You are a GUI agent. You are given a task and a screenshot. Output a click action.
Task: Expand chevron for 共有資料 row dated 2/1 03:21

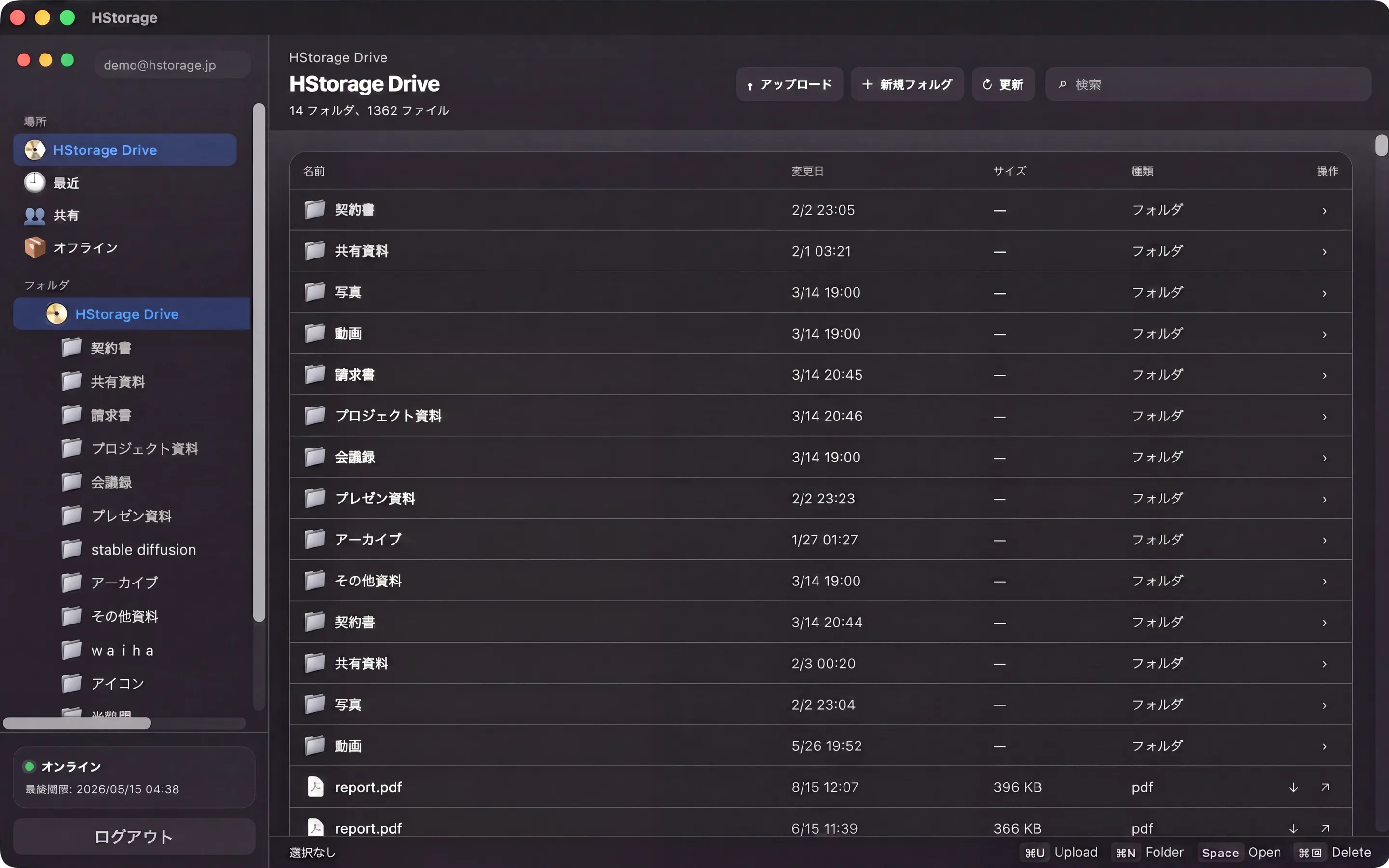[x=1325, y=252]
